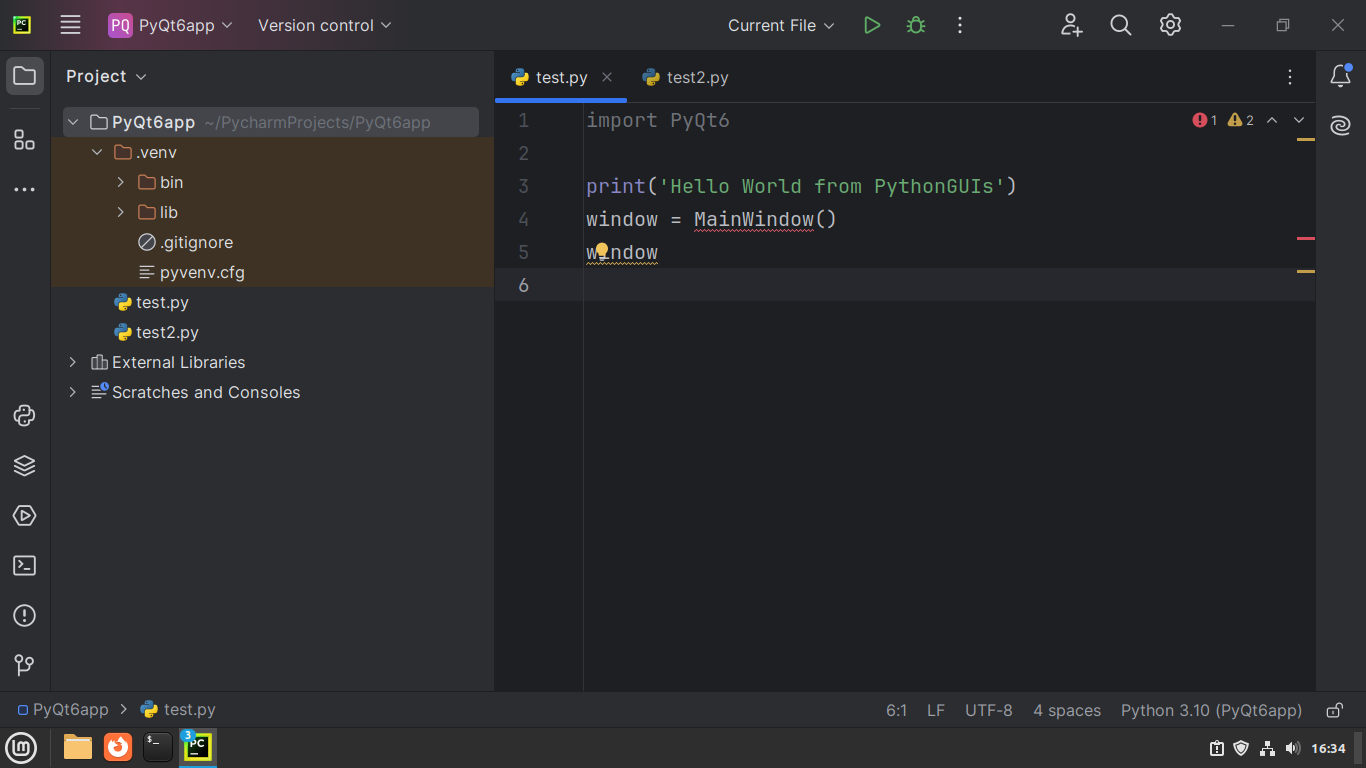
Task: Click red error stripe mark in scrollbar
Action: 1305,238
